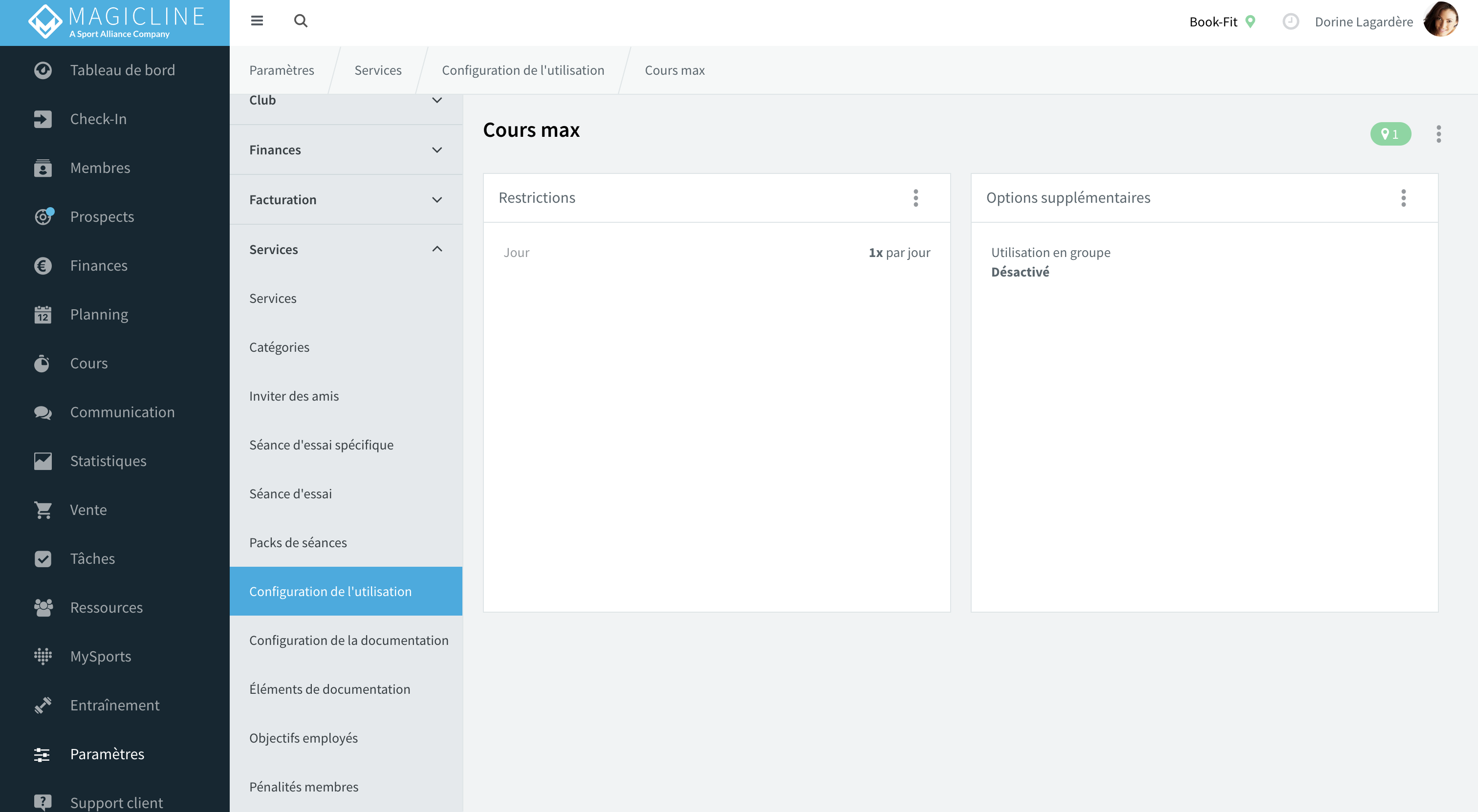This screenshot has height=812, width=1478.
Task: Open Finances with the euro icon in the sidebar
Action: (x=115, y=265)
